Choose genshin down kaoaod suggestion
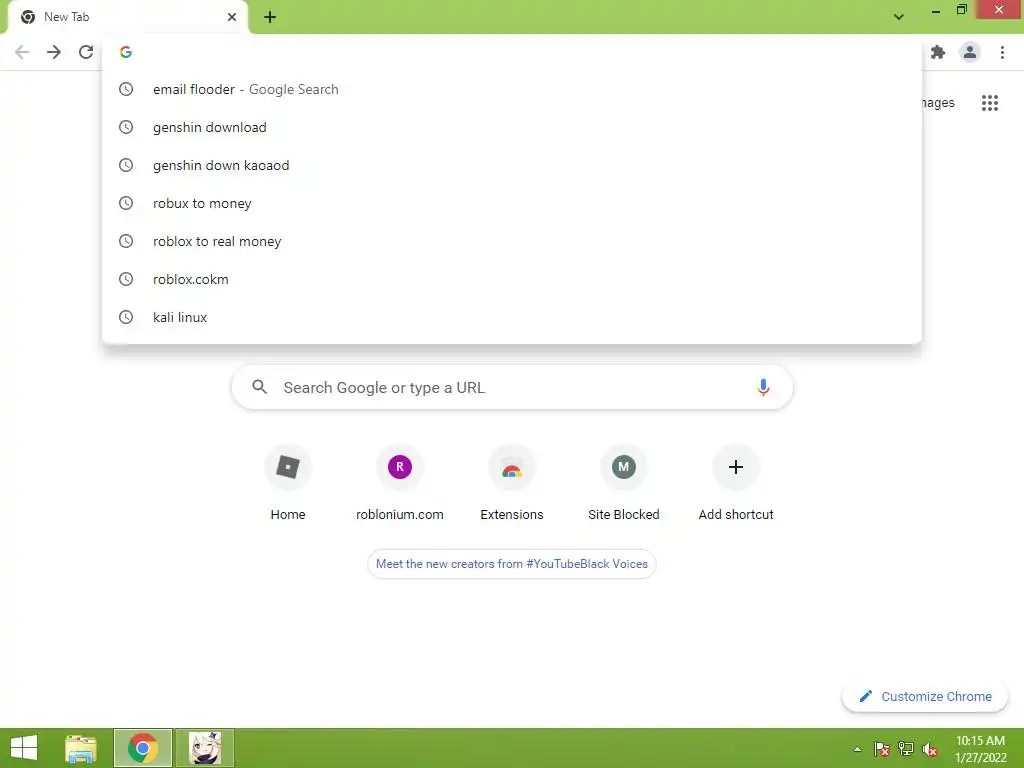1024x768 pixels. tap(512, 165)
